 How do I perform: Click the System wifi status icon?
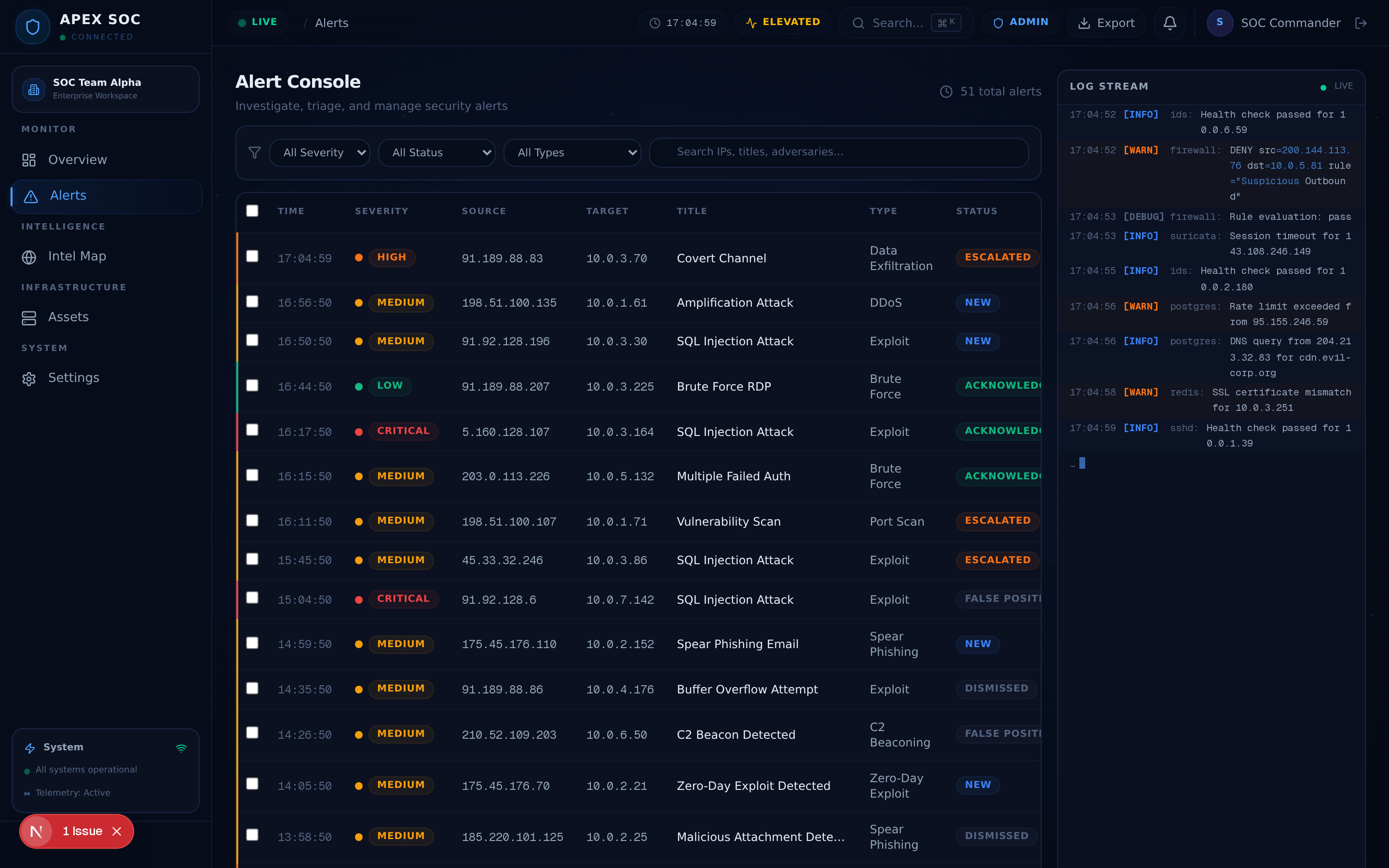coord(181,748)
